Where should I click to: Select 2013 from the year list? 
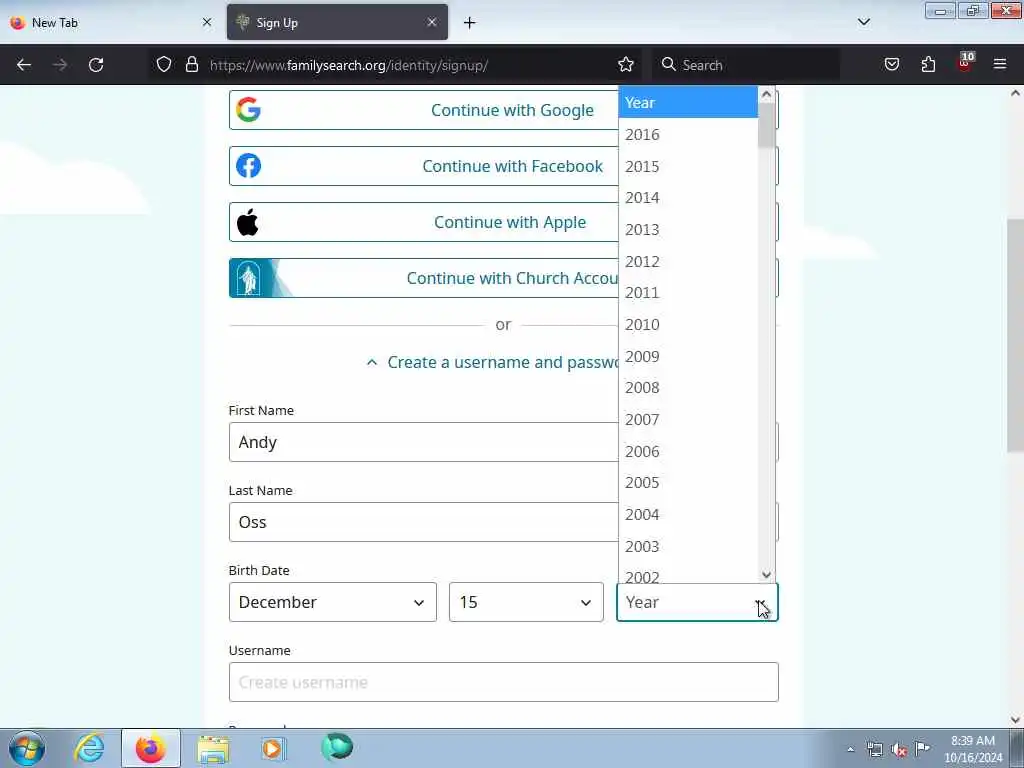click(x=688, y=230)
